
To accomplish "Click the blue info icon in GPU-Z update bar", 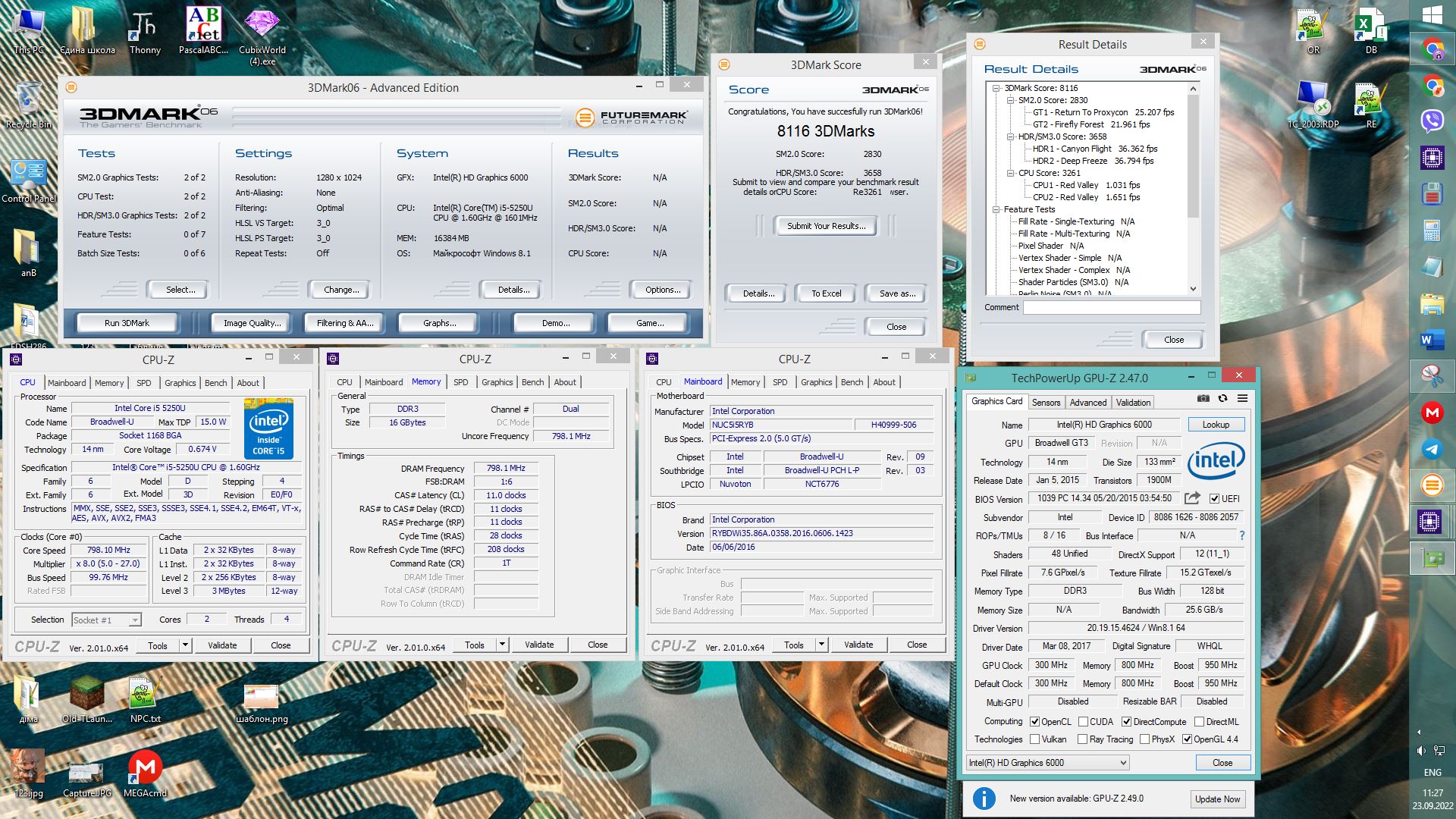I will point(984,799).
